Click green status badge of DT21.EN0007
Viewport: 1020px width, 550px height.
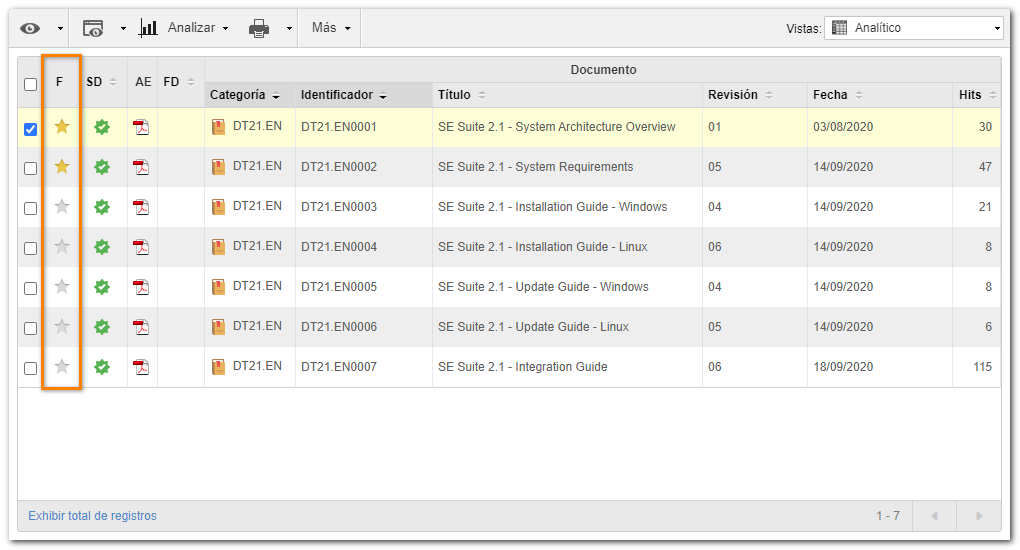pos(102,367)
